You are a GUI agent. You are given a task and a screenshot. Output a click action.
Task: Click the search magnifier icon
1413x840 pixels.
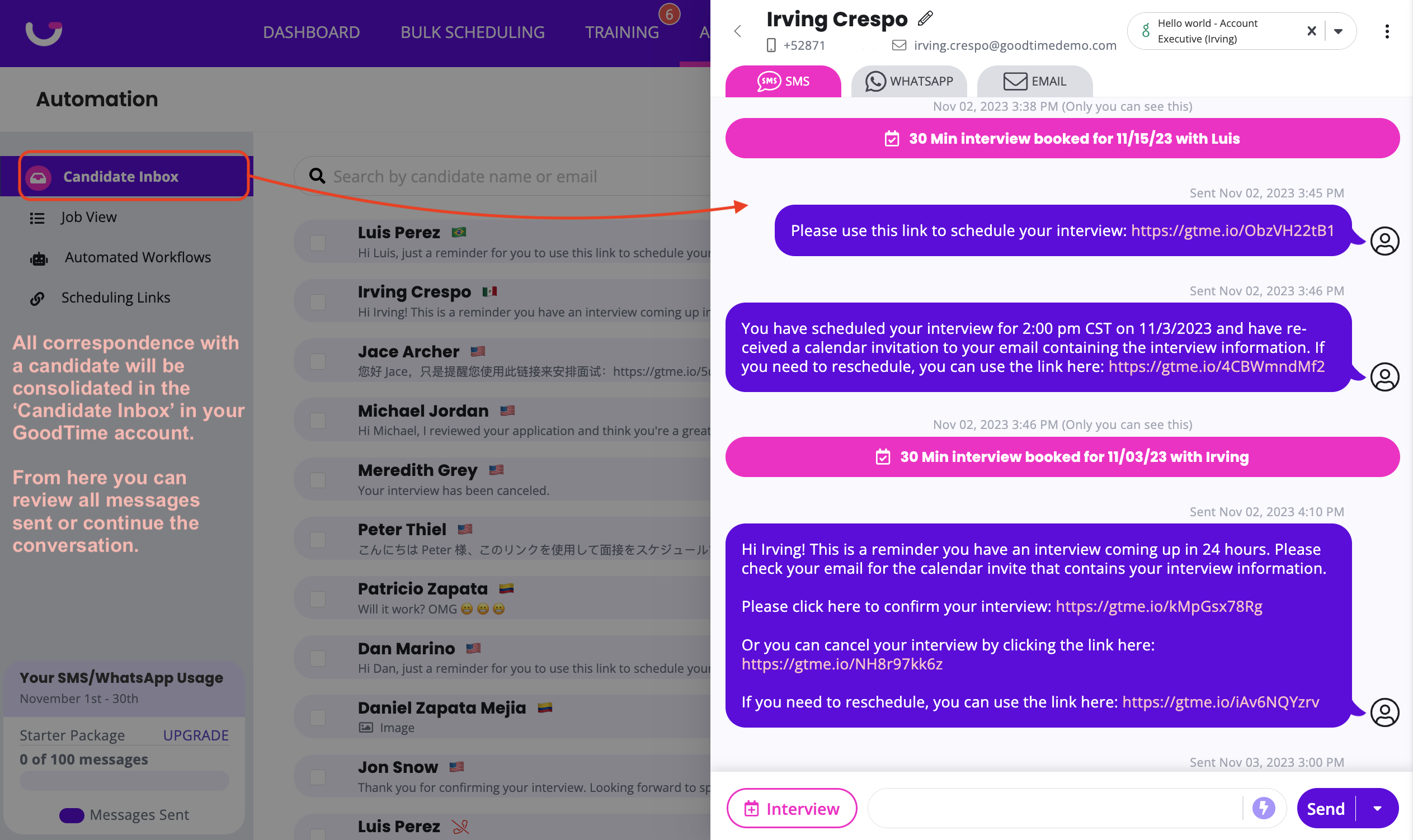[x=317, y=176]
